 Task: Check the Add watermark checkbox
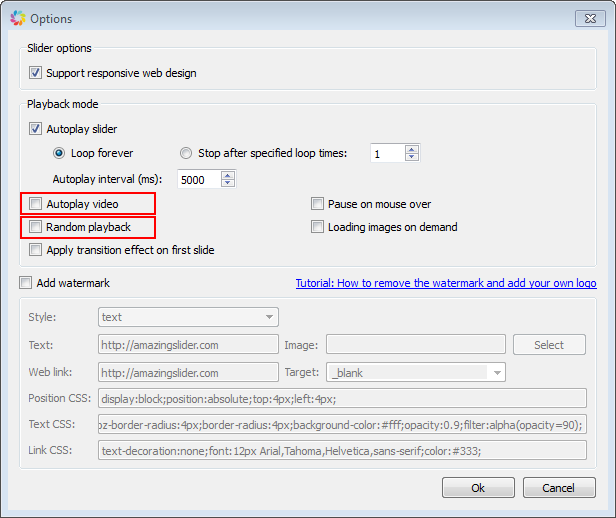click(x=26, y=283)
